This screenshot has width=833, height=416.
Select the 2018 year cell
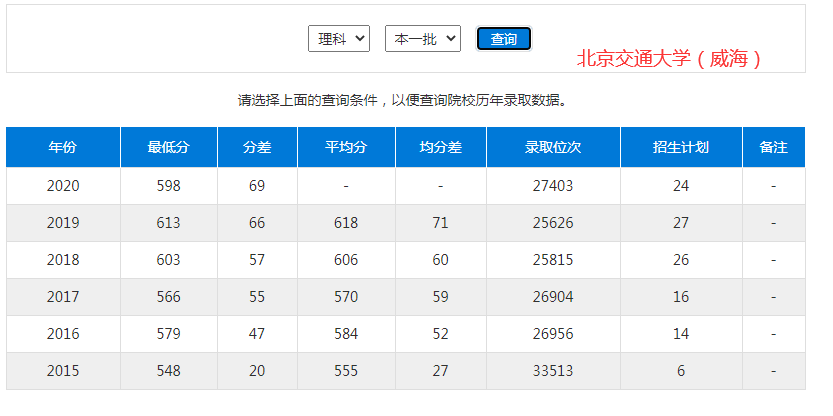click(63, 260)
